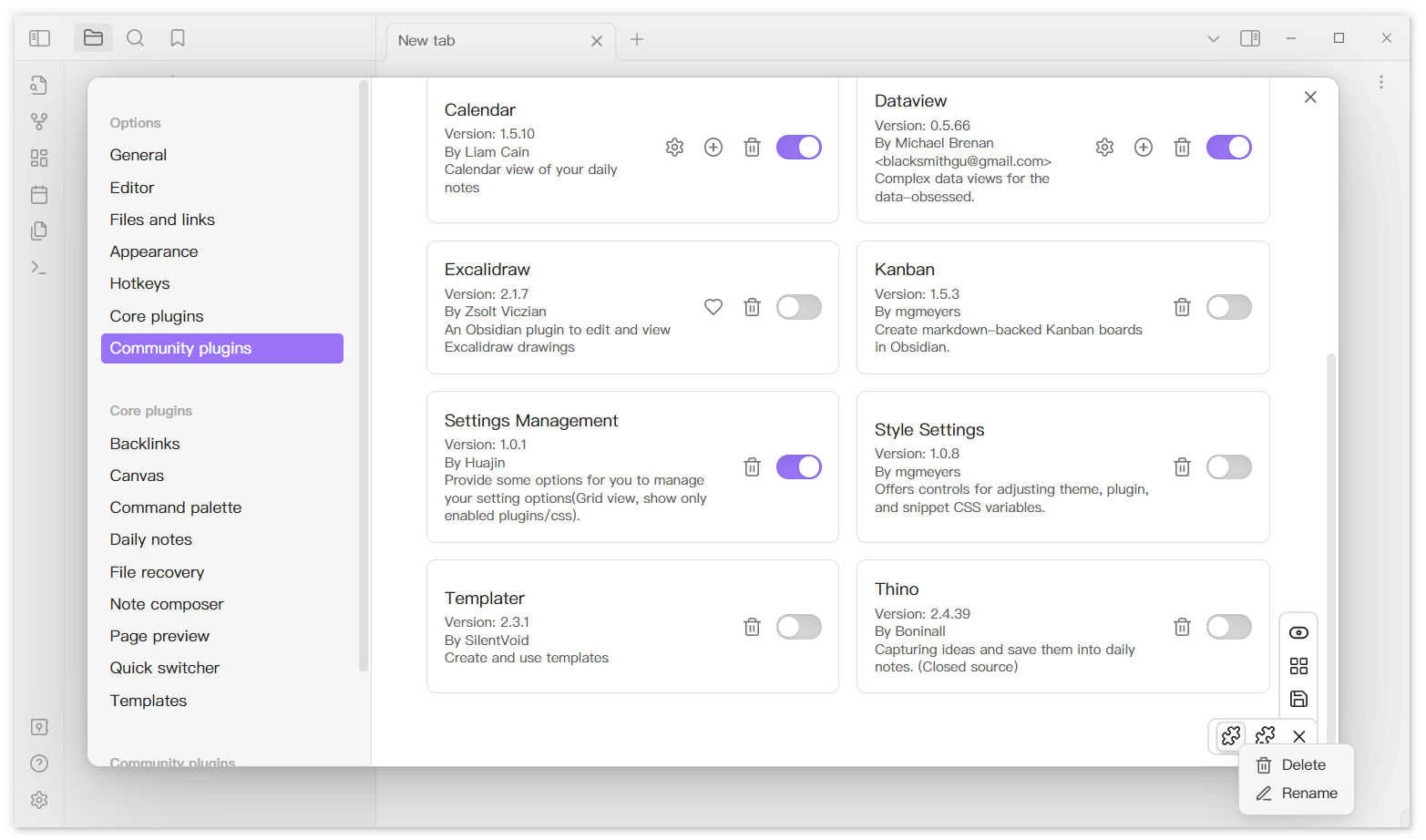Image resolution: width=1426 pixels, height=840 pixels.
Task: Click Style Settings trash icon
Action: (1182, 467)
